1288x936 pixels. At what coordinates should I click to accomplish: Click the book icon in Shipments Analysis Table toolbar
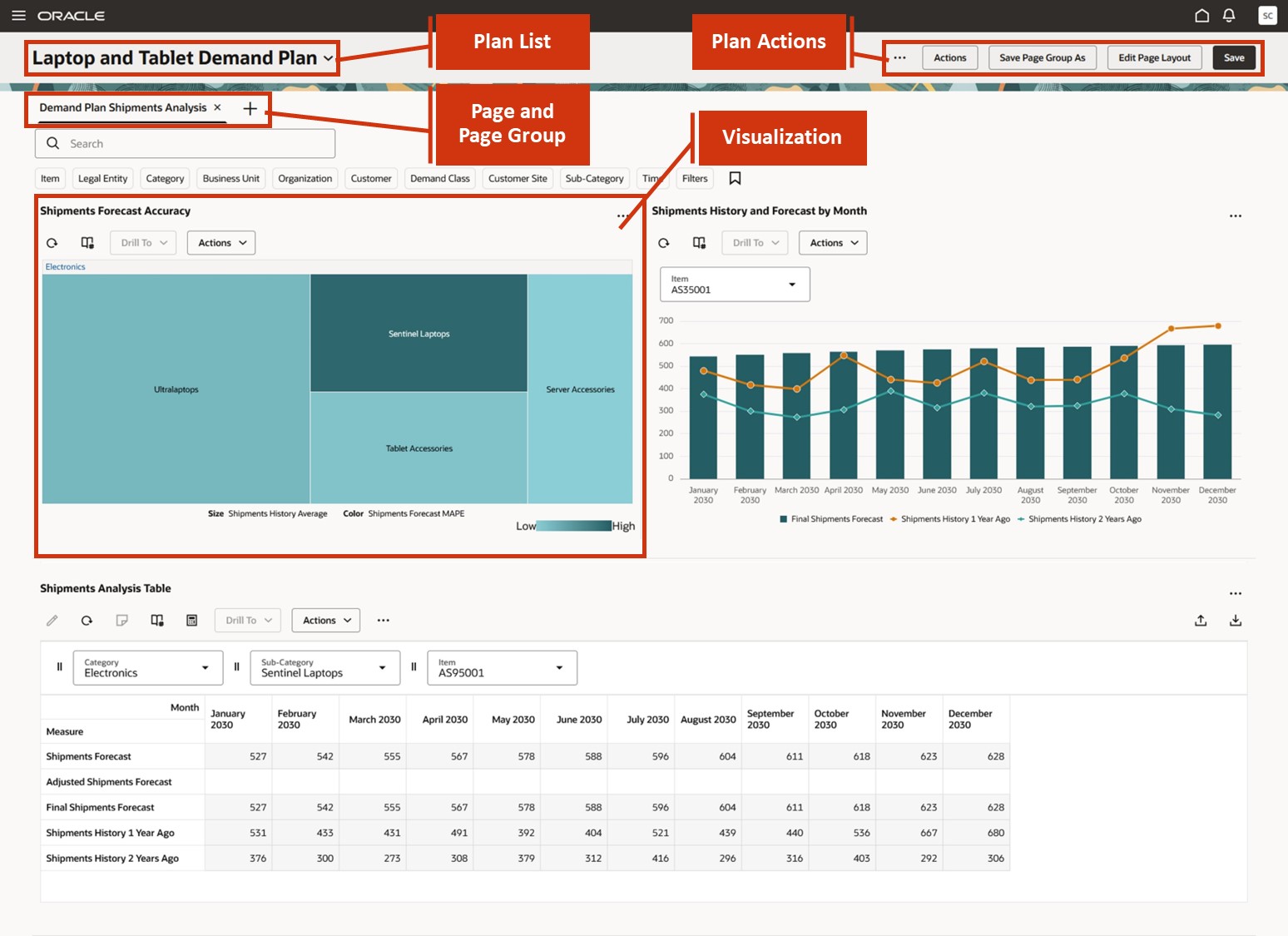pyautogui.click(x=157, y=621)
